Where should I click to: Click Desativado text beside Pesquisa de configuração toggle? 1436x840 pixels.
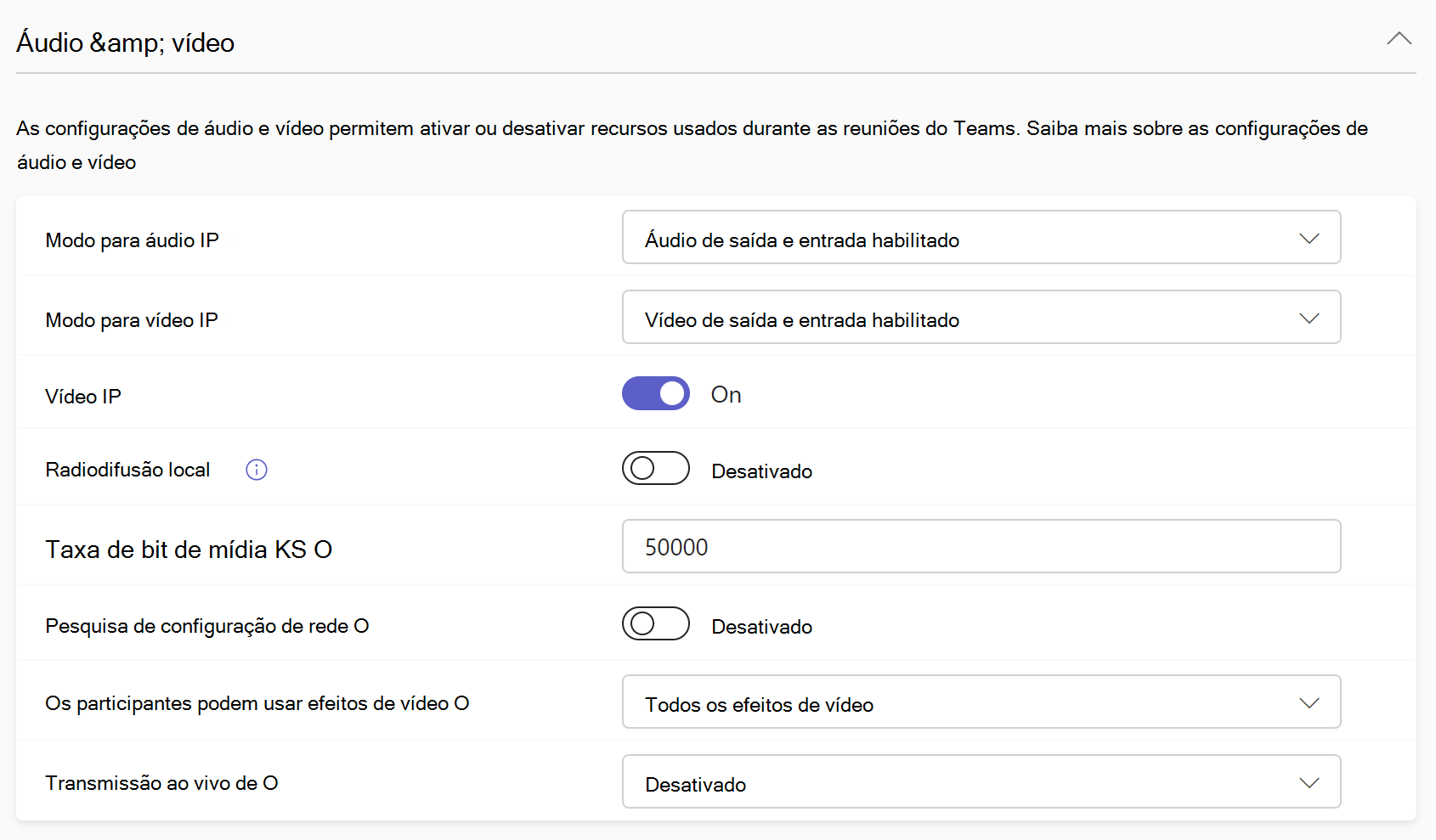coord(762,627)
